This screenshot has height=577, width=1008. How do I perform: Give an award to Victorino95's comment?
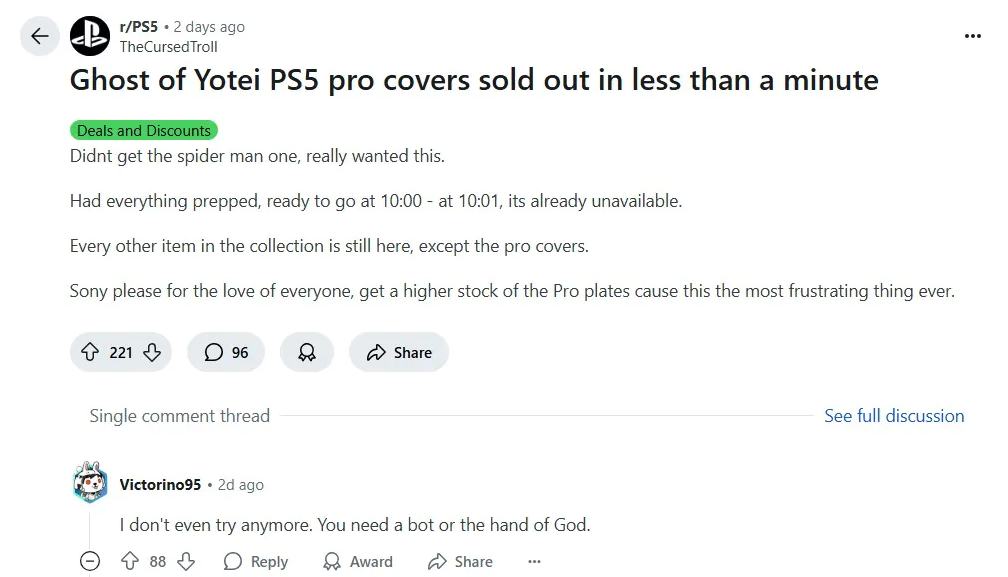point(357,561)
